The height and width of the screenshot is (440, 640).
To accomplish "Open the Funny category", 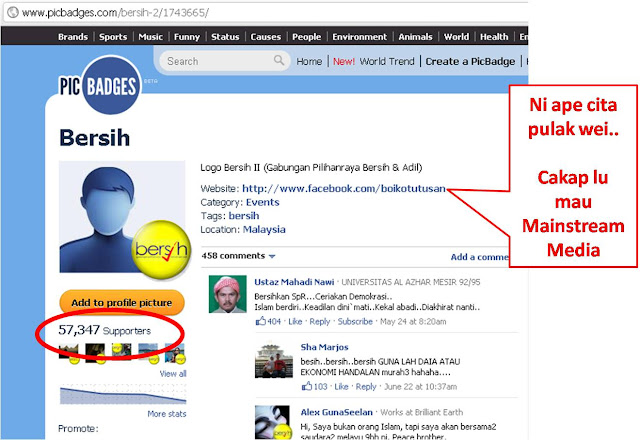I will (x=187, y=37).
